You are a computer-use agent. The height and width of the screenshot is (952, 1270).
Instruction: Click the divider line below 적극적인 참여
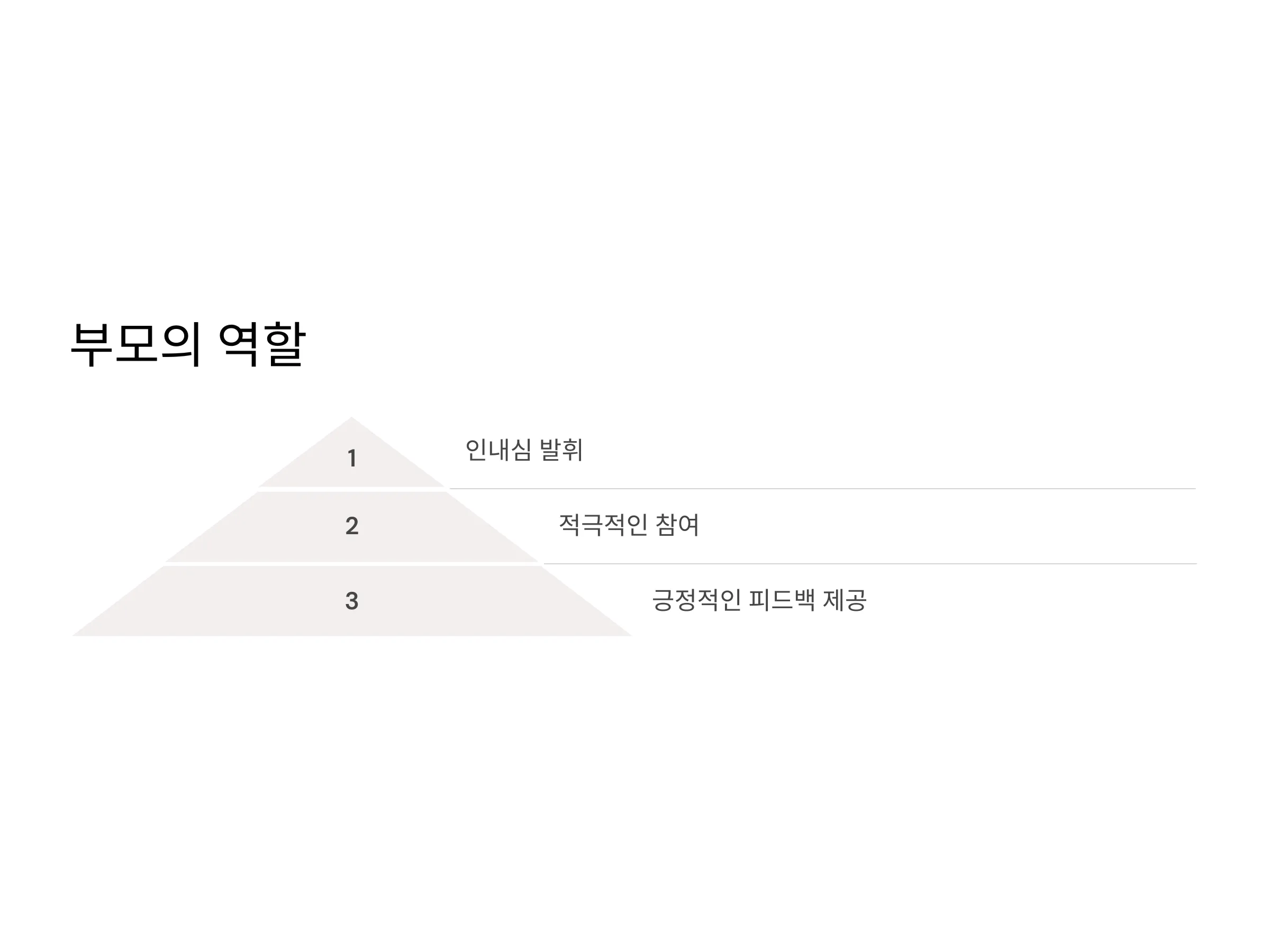coord(870,564)
